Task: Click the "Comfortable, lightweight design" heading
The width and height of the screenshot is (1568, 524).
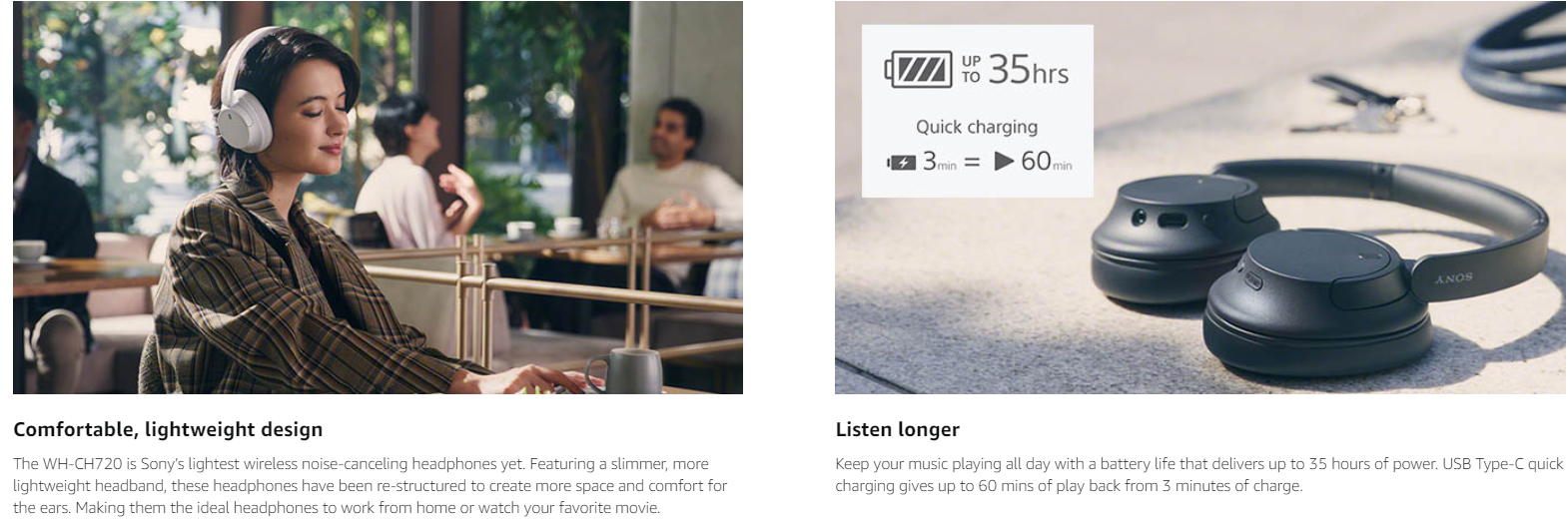Action: pyautogui.click(x=168, y=429)
